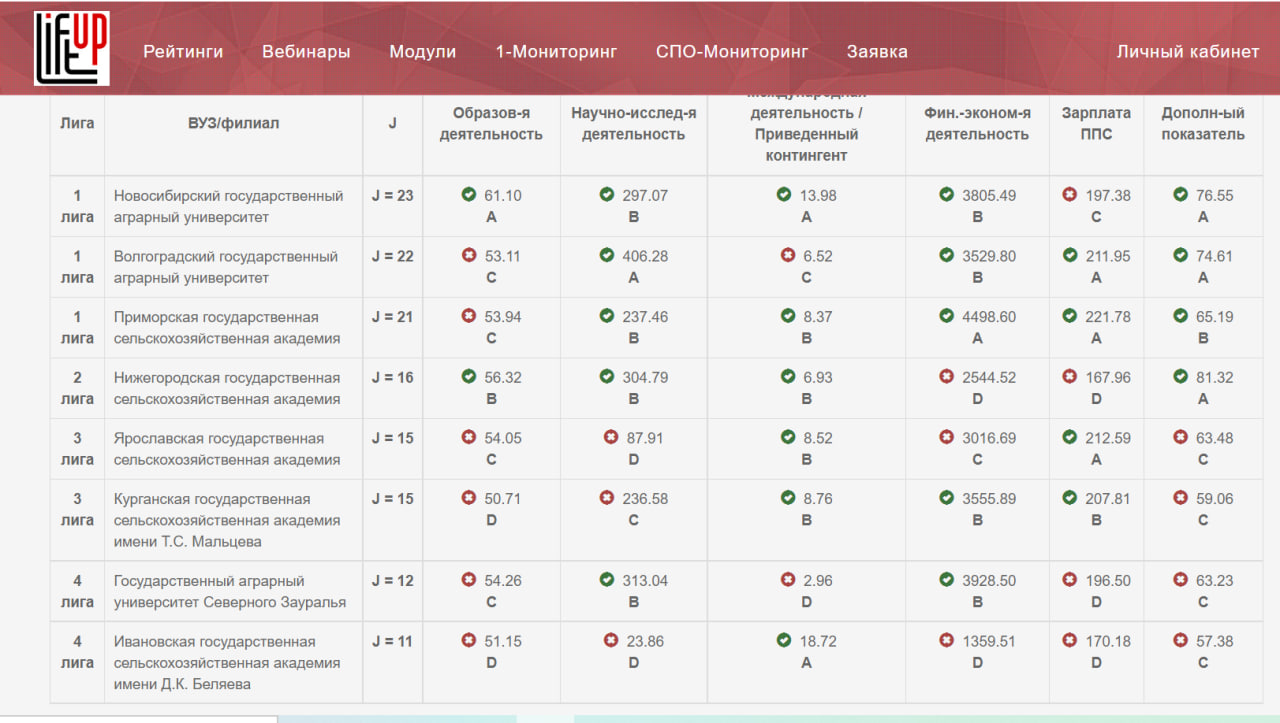The width and height of the screenshot is (1280, 723).
Task: Click green check icon next to 61.10
Action: [469, 195]
